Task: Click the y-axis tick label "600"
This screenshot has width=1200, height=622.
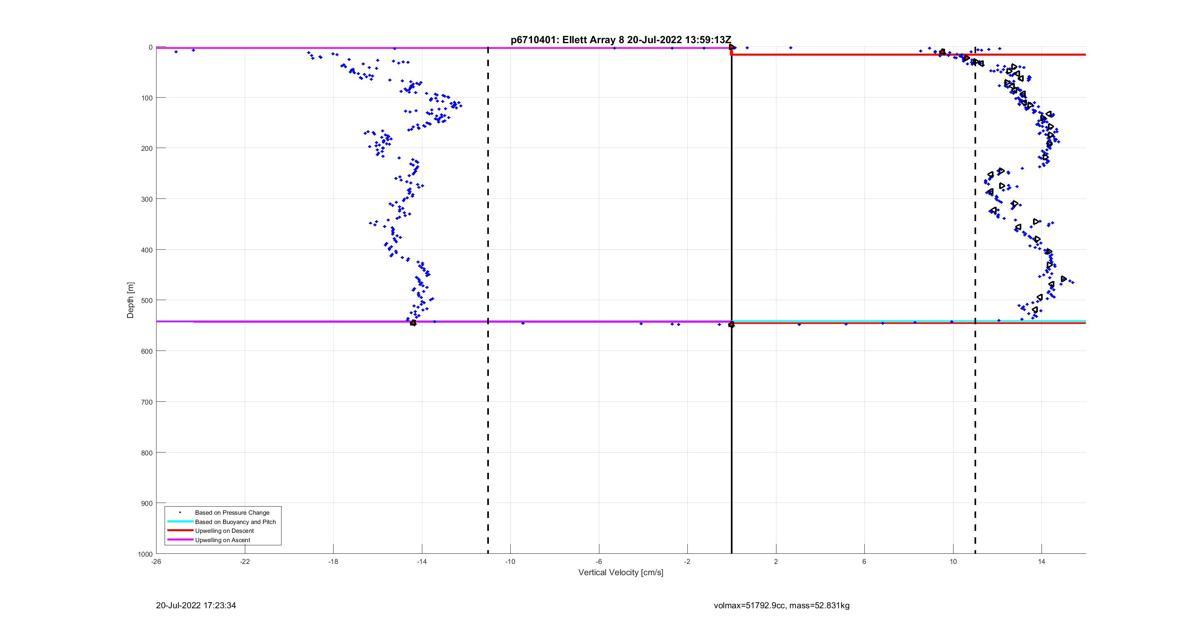Action: click(x=146, y=351)
